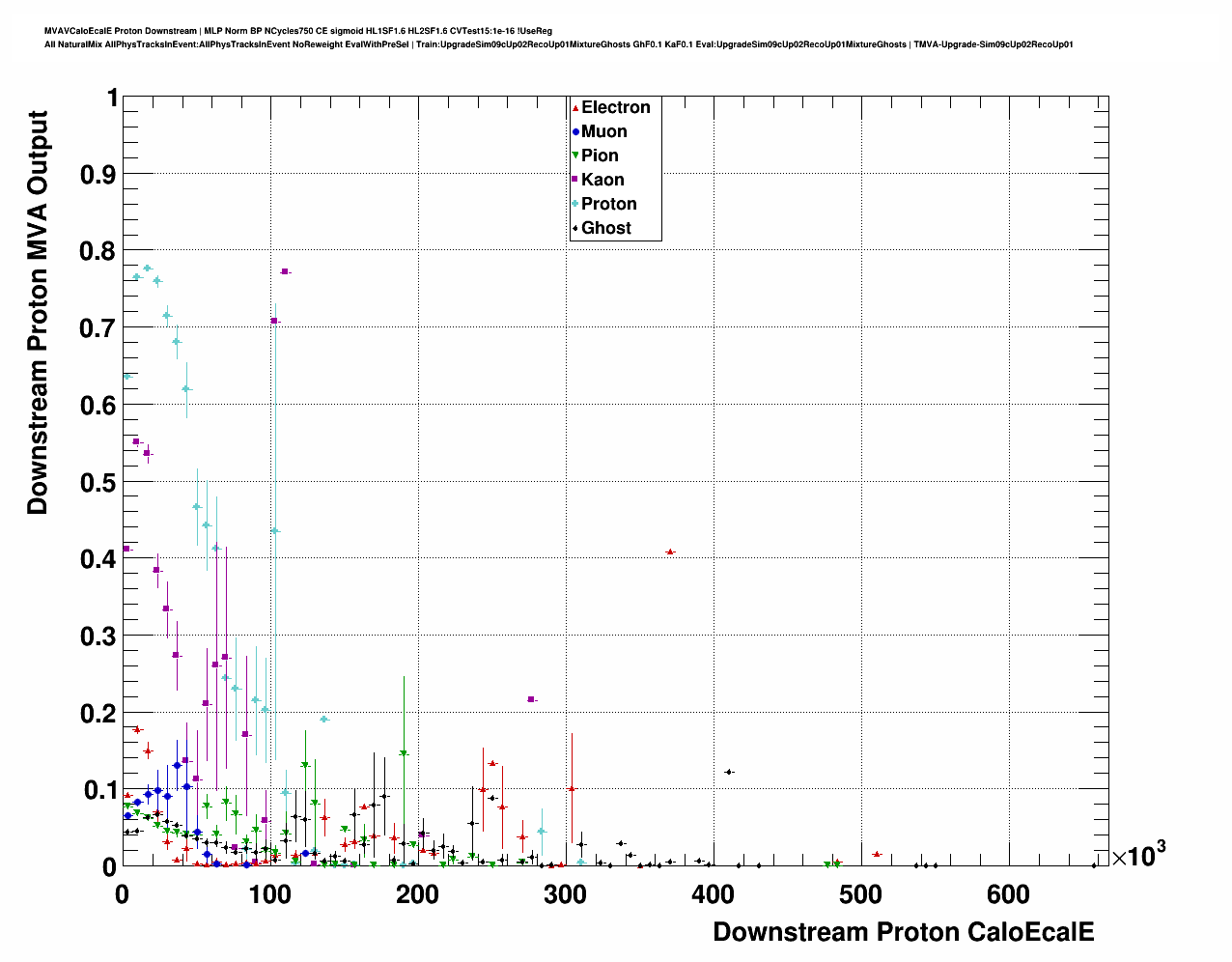Click the y-axis tick label 0.6
1232x962 pixels.
click(98, 406)
